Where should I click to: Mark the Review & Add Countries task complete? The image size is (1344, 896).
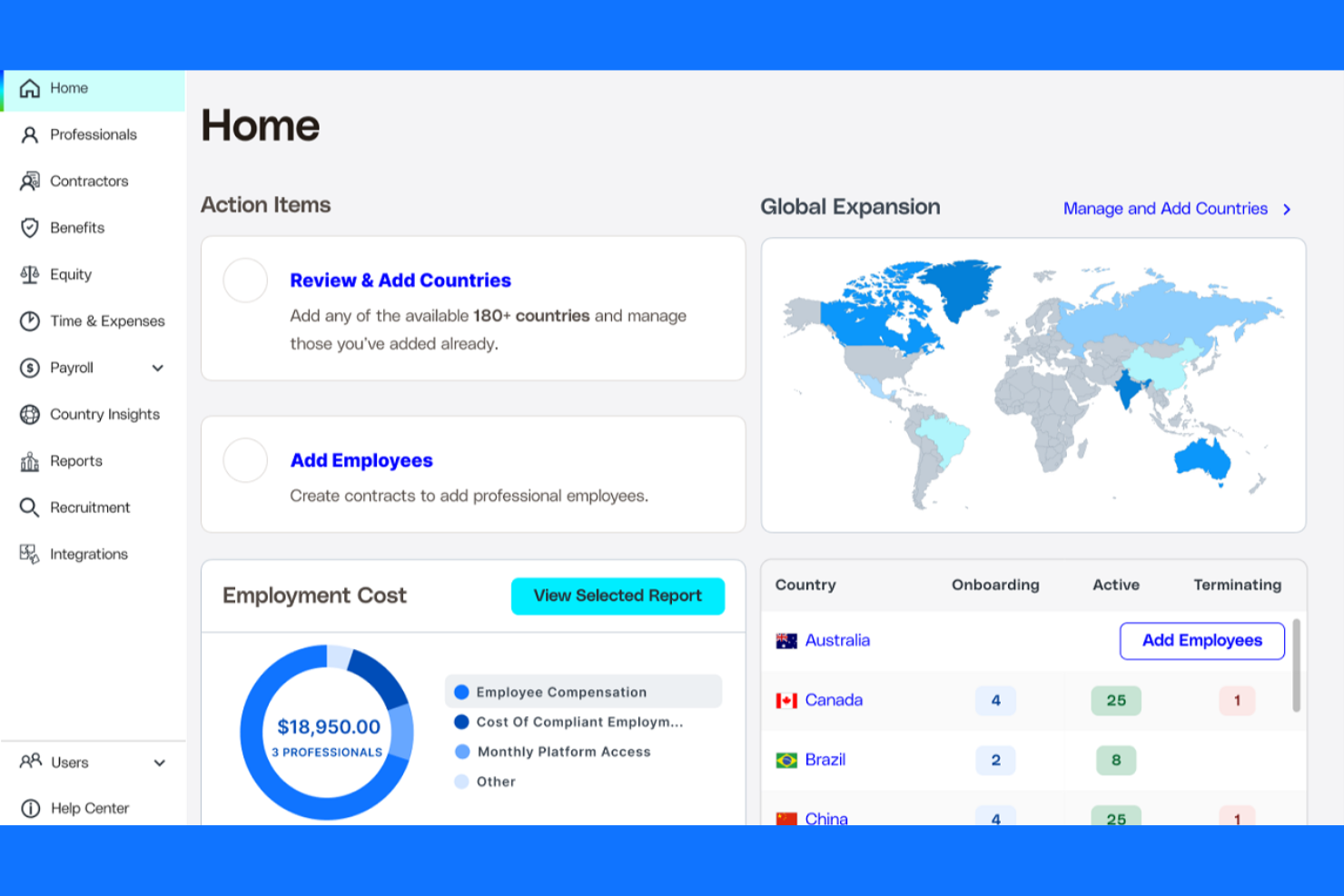[x=244, y=281]
